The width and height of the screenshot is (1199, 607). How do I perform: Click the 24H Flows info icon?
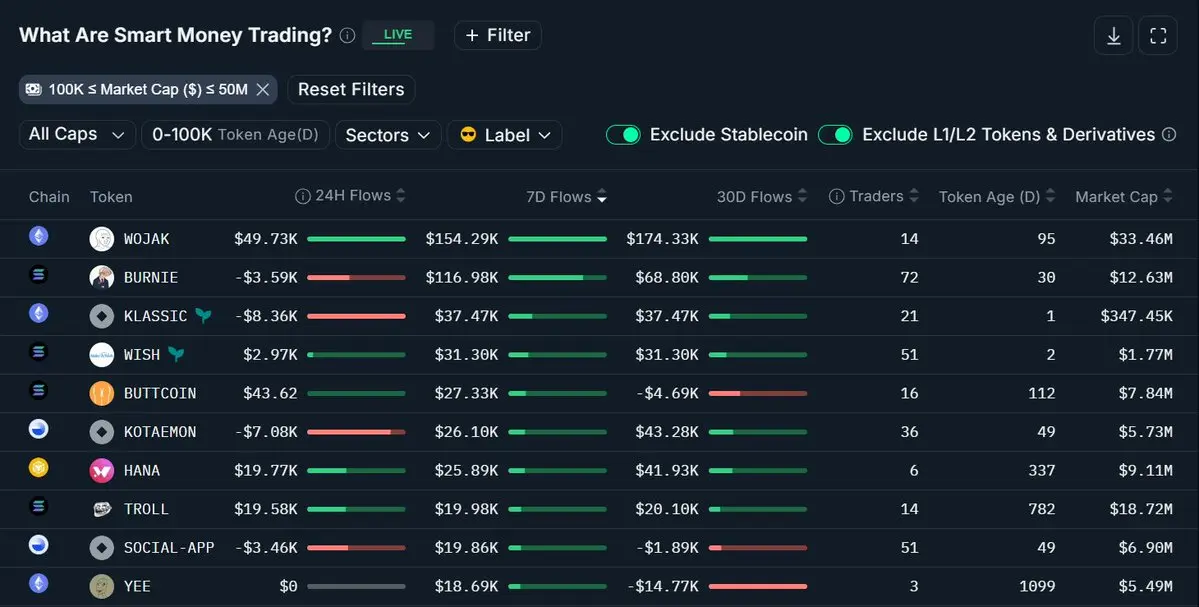[303, 196]
